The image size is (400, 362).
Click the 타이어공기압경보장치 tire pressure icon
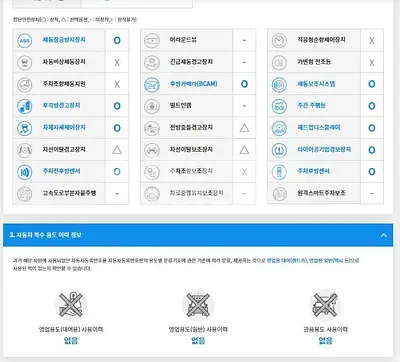tap(279, 150)
